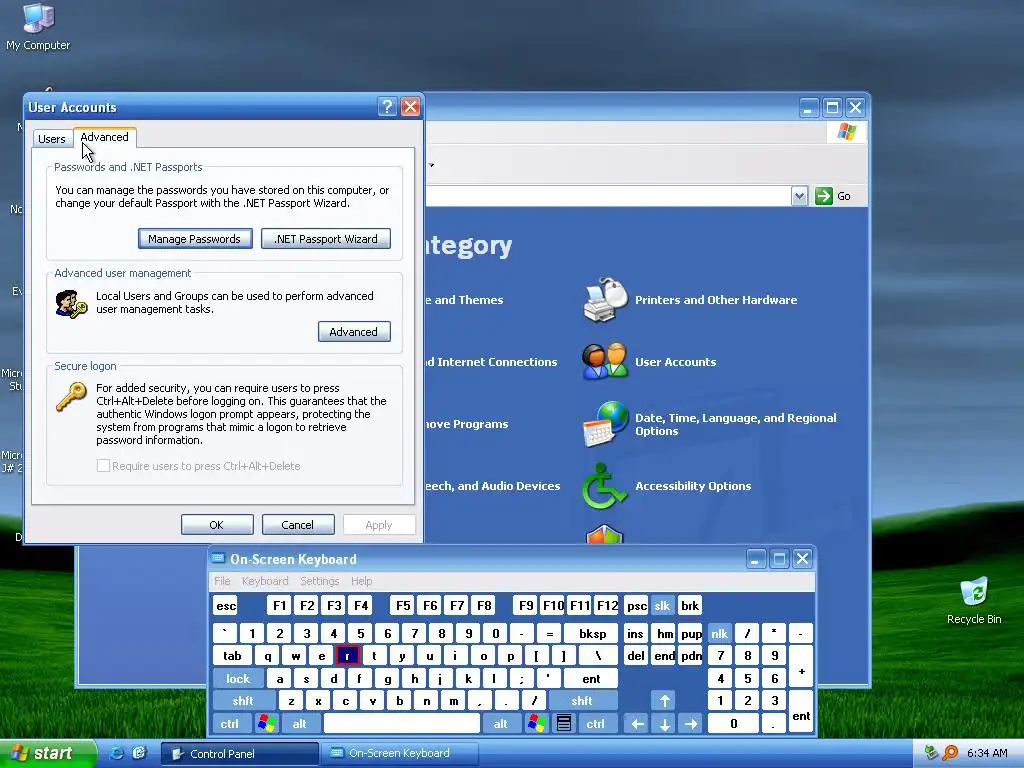Click the tall numpad ent key

point(801,712)
